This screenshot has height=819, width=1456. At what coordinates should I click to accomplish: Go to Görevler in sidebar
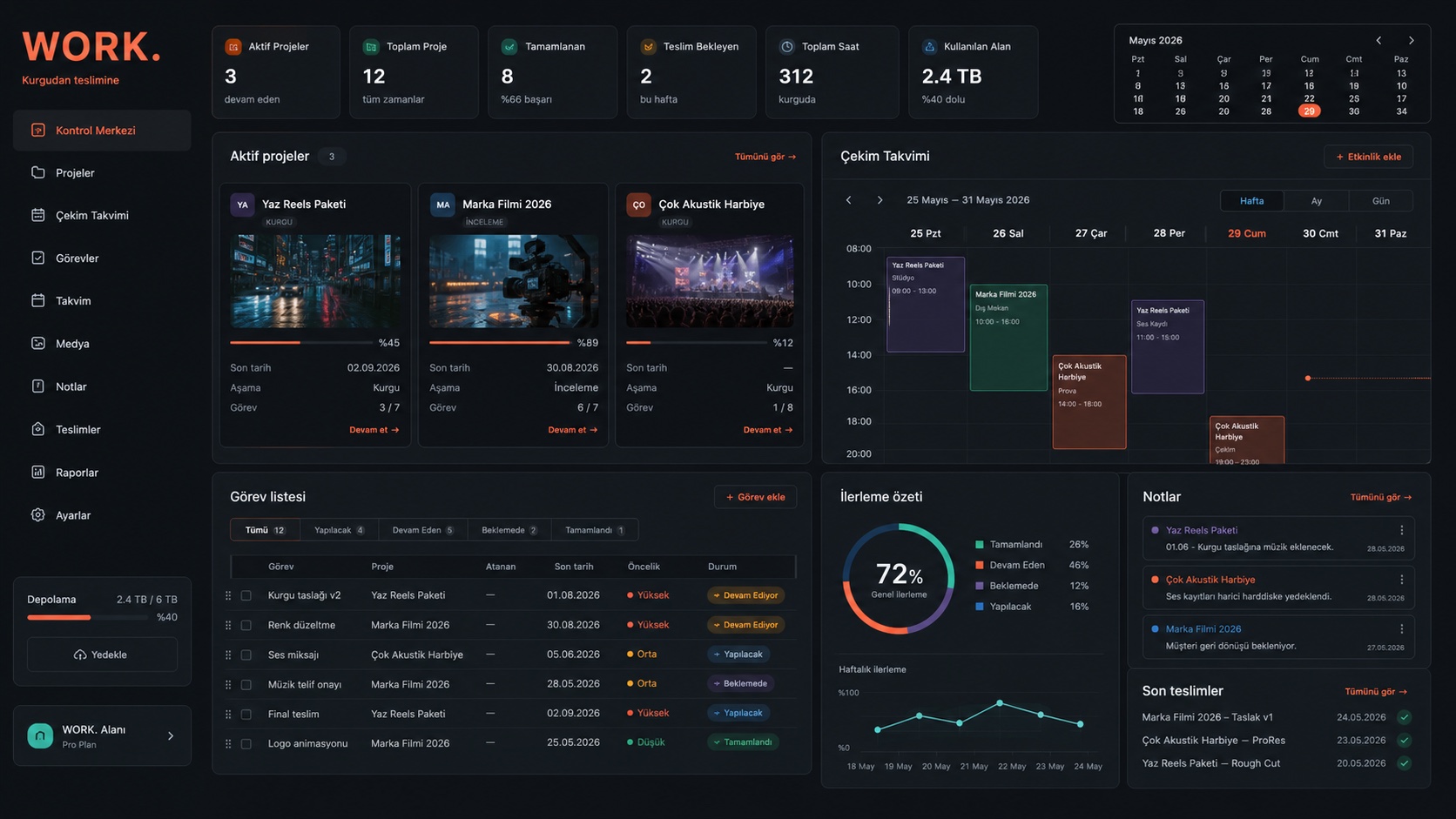tap(102, 258)
